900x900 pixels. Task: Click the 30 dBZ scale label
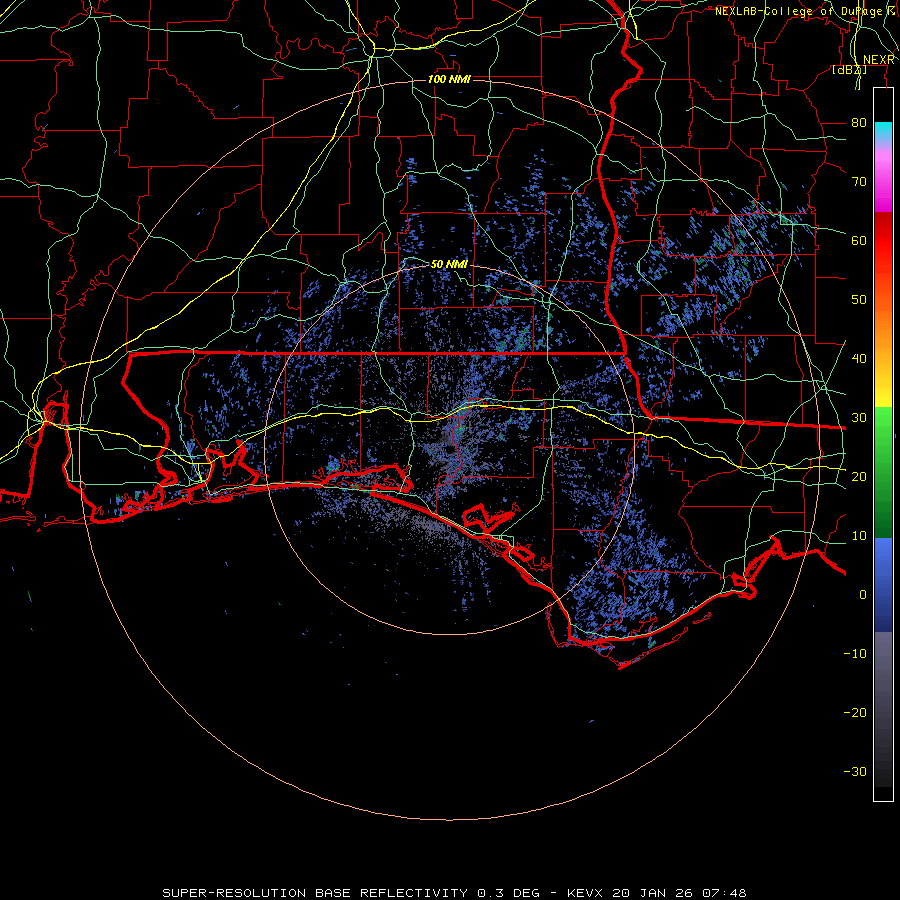(x=859, y=418)
